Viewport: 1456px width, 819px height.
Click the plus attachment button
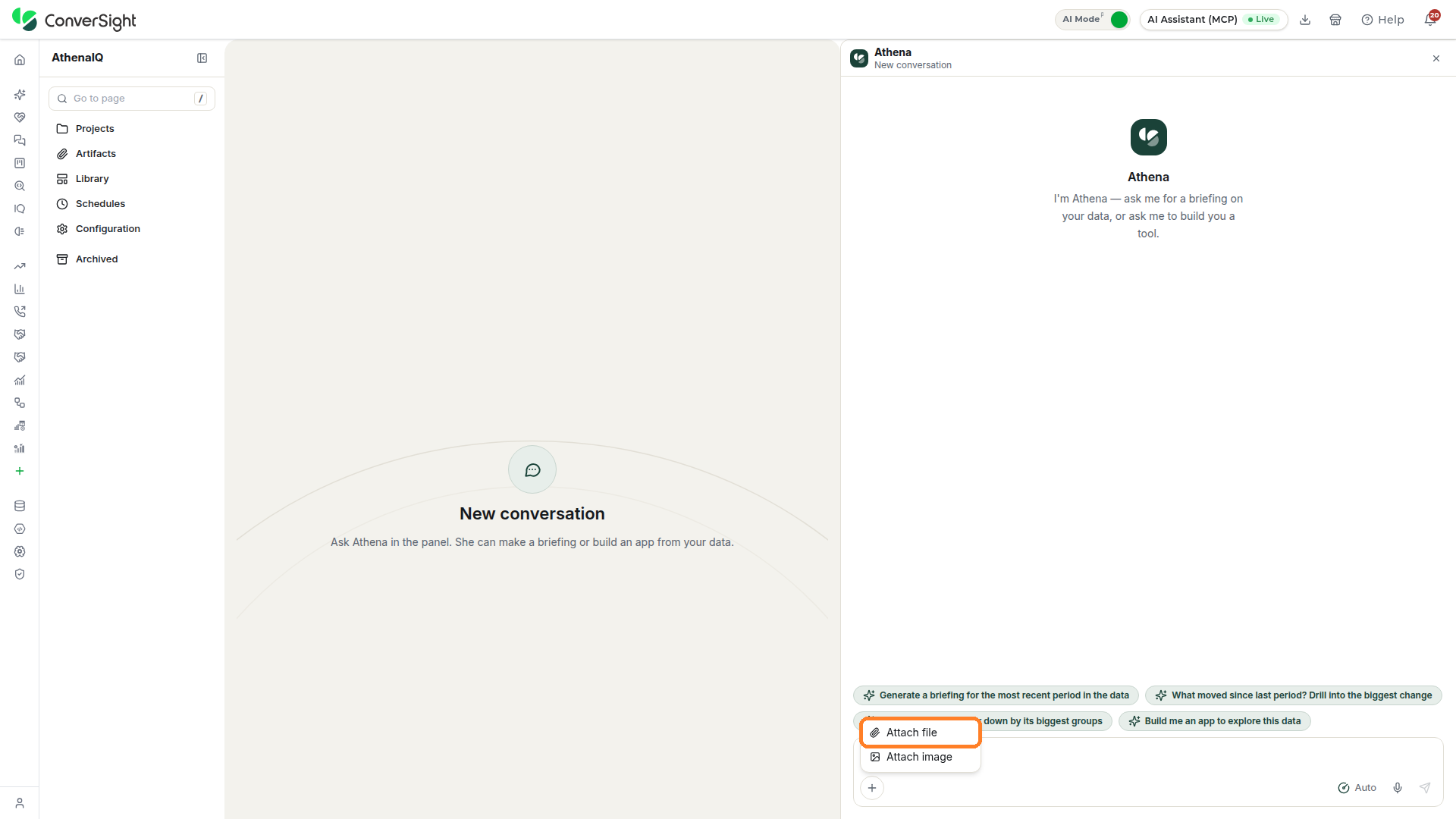pyautogui.click(x=872, y=788)
